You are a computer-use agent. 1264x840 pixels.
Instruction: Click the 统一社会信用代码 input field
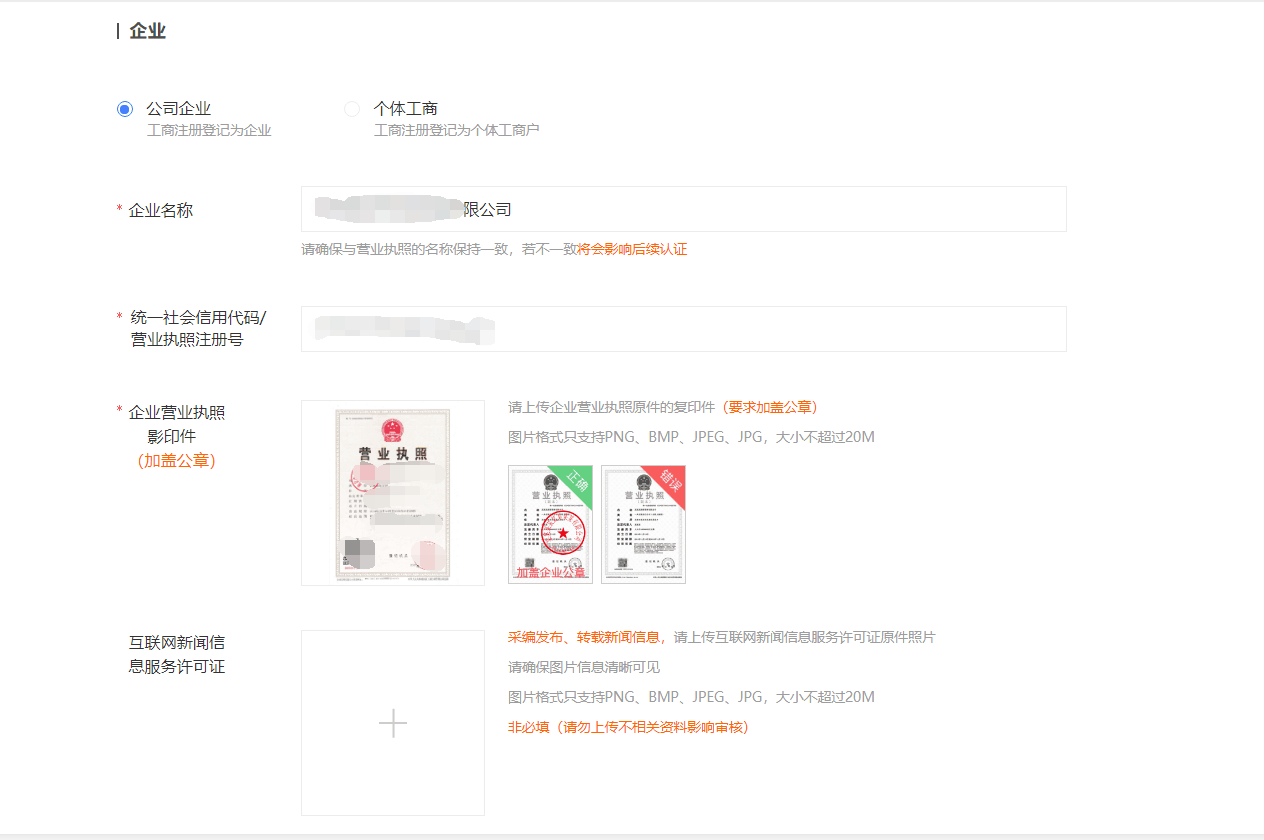(683, 329)
